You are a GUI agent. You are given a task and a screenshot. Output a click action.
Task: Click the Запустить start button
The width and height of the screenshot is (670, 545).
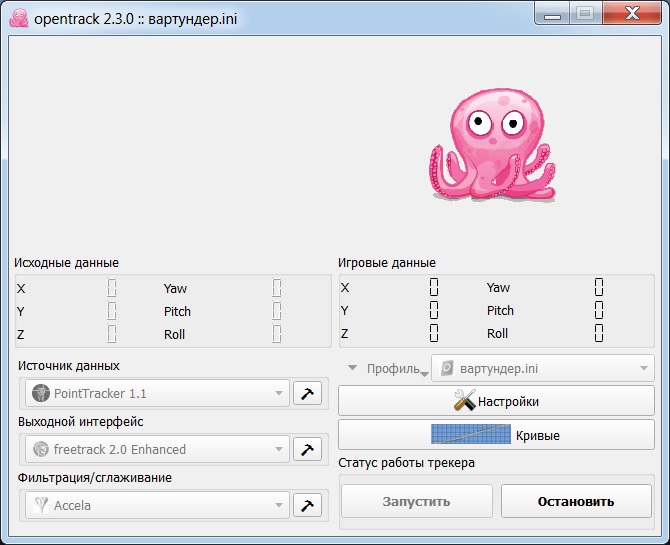click(417, 501)
